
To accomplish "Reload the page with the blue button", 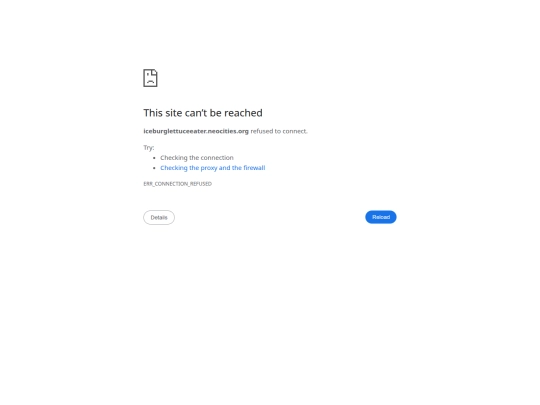I will [381, 217].
